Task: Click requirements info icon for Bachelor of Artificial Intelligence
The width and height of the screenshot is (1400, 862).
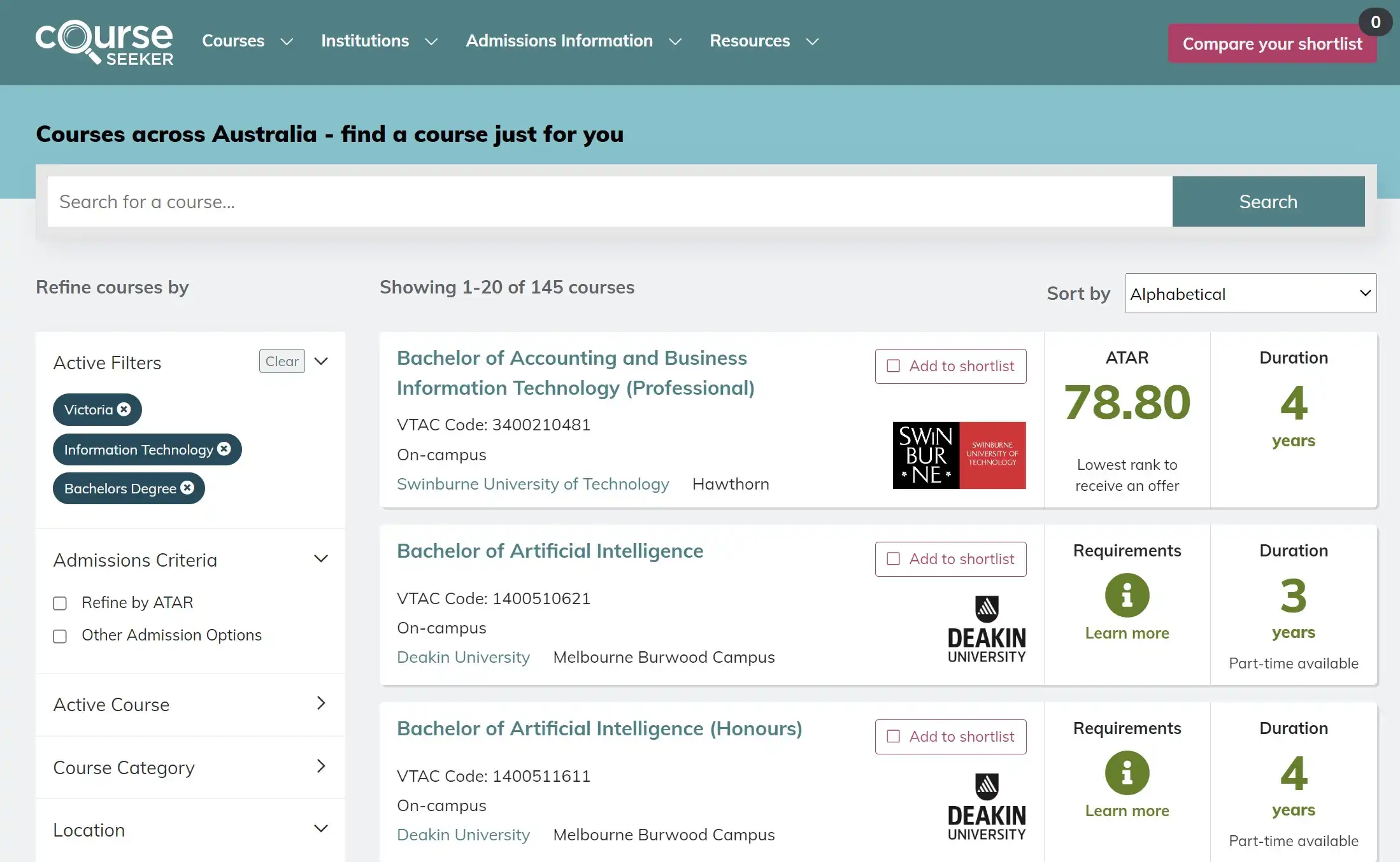Action: tap(1127, 595)
